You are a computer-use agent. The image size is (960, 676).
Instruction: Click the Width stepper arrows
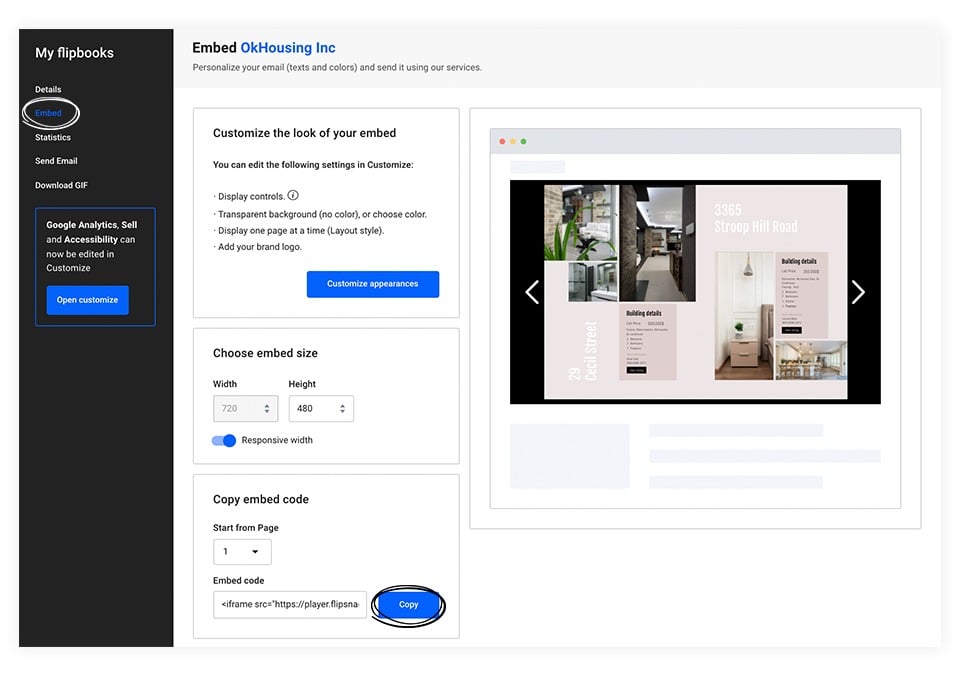pos(267,408)
